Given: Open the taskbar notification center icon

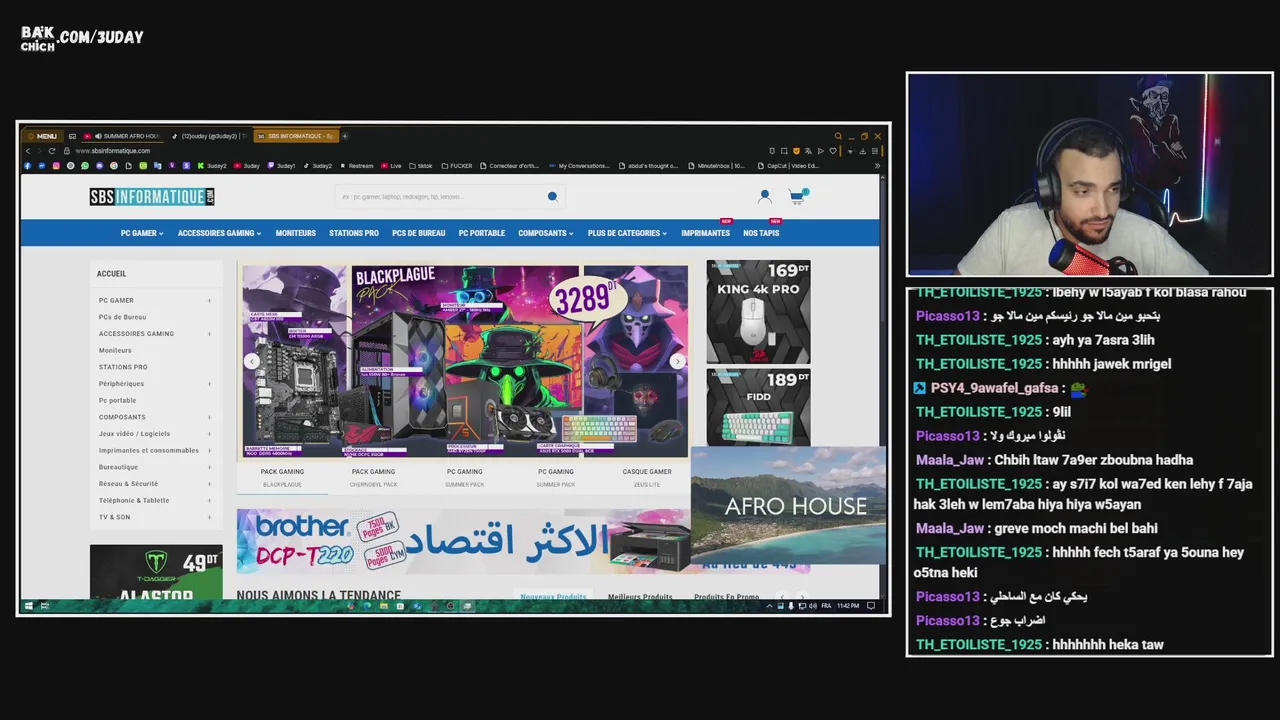Looking at the screenshot, I should coord(871,606).
